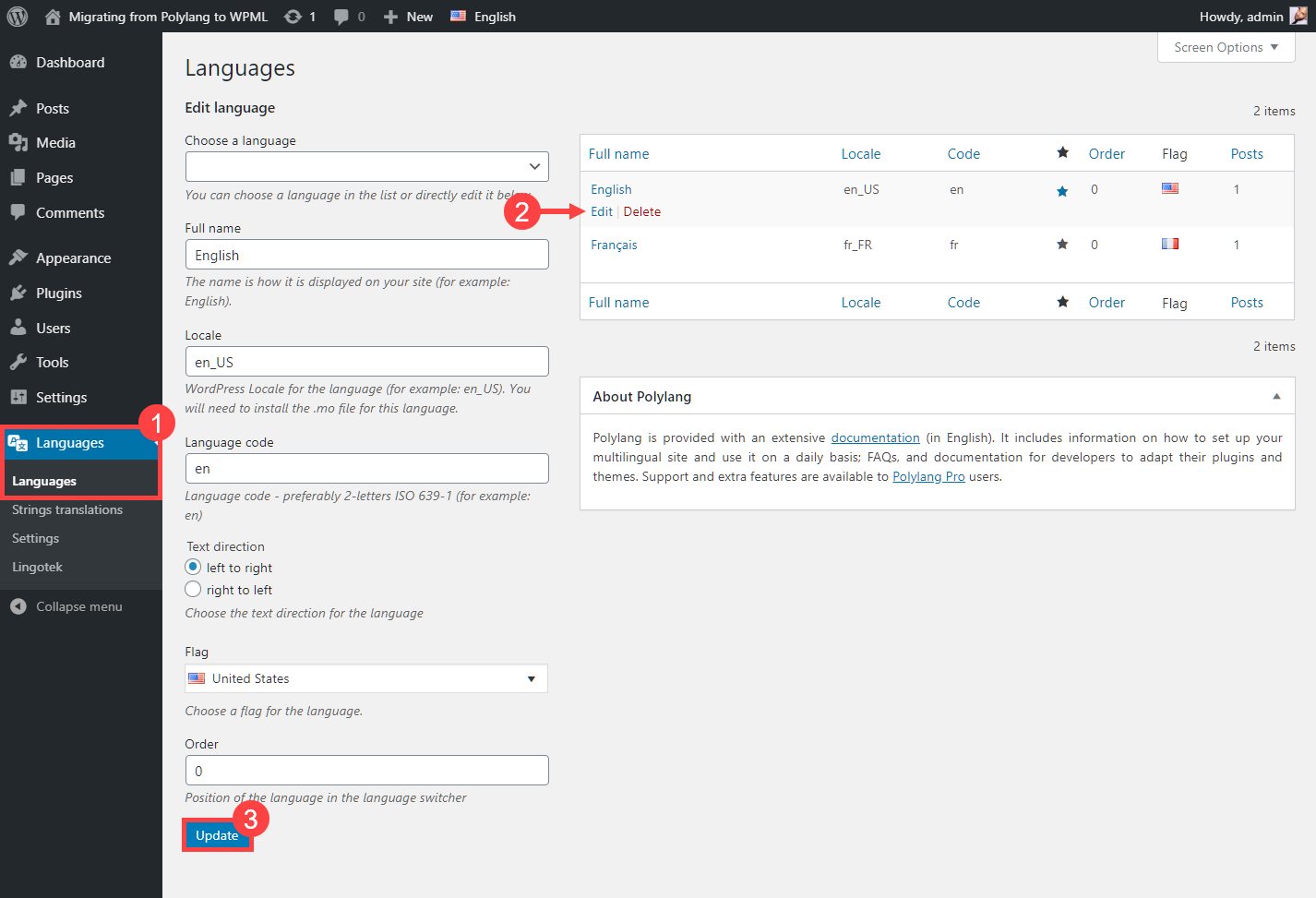Click fr_FR locale cell
Screen dimensions: 1316x898
[857, 245]
